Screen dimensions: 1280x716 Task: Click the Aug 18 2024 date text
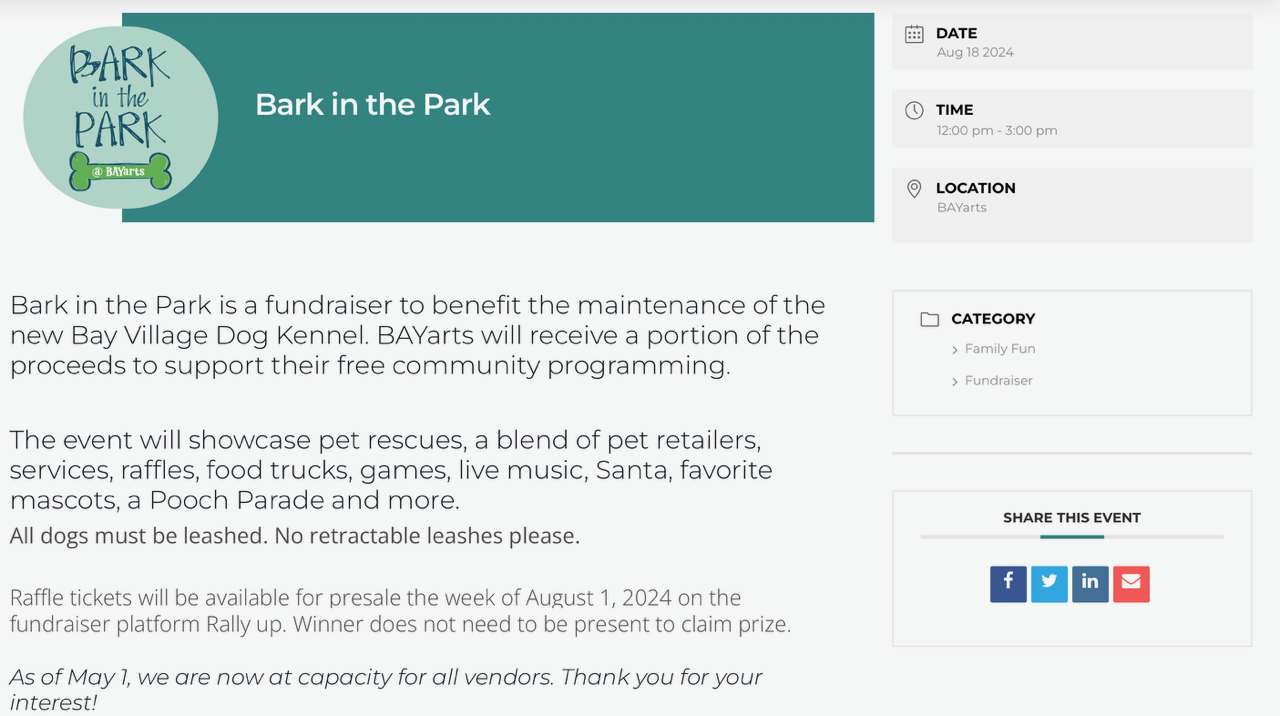[975, 52]
